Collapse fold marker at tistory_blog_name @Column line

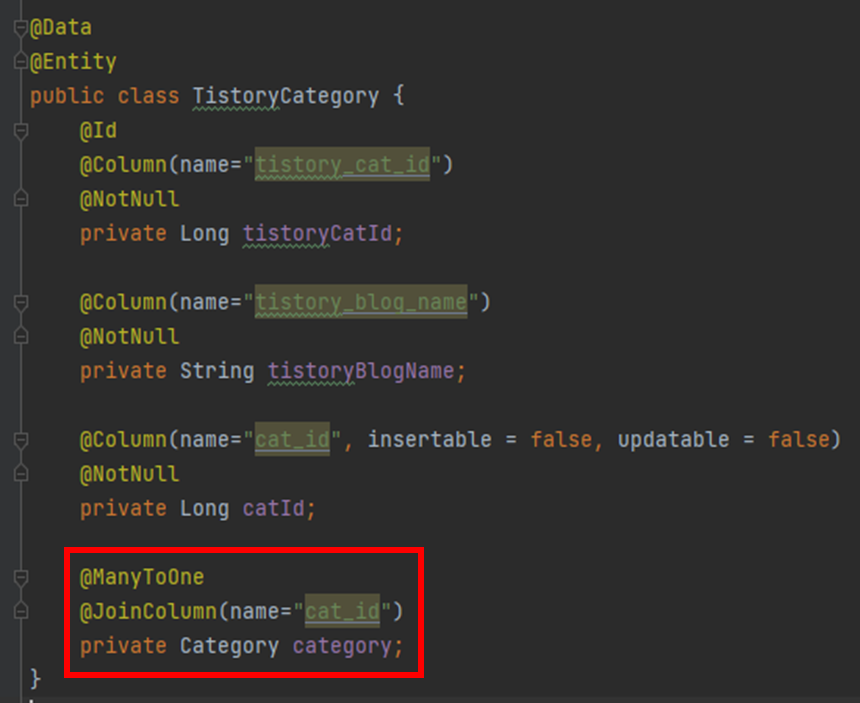[x=21, y=303]
